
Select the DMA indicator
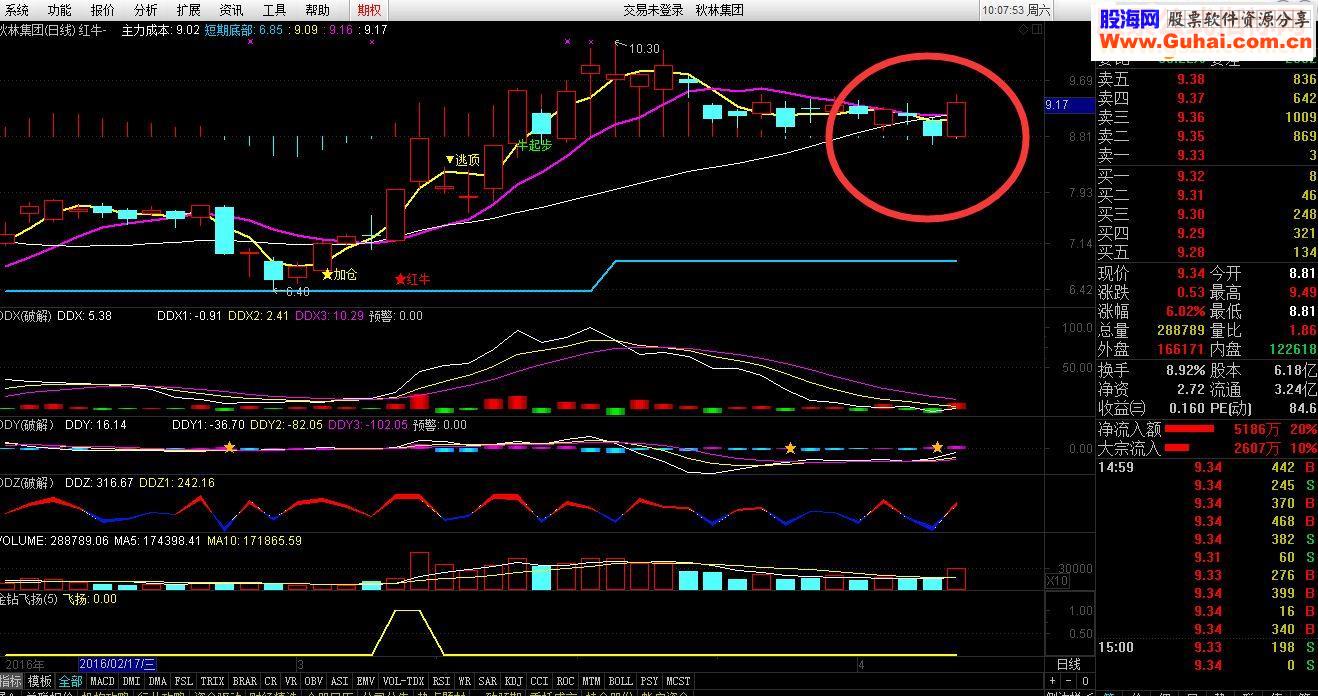tap(158, 682)
